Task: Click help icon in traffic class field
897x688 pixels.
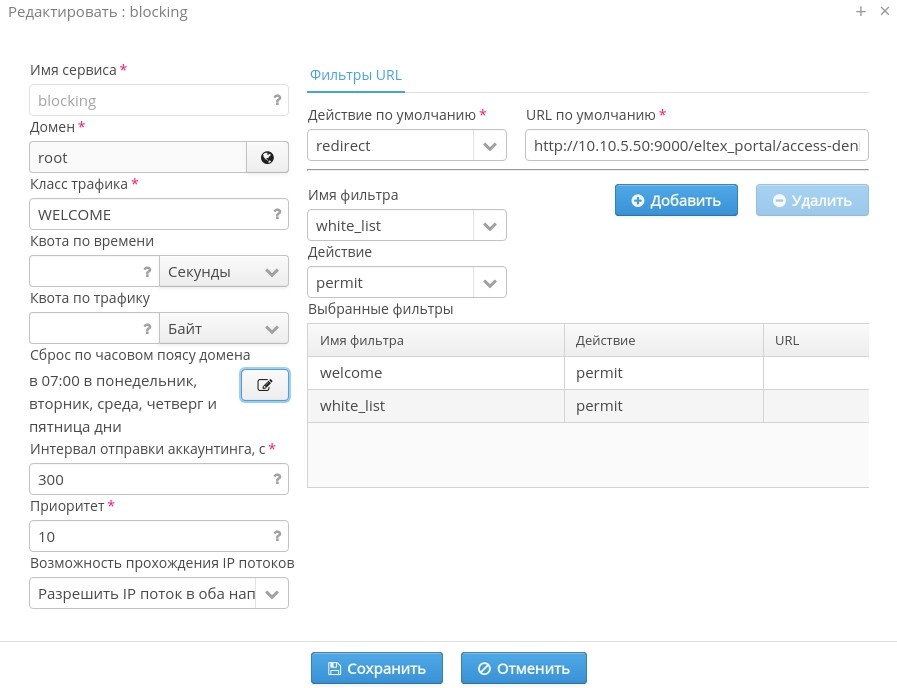Action: tap(277, 214)
